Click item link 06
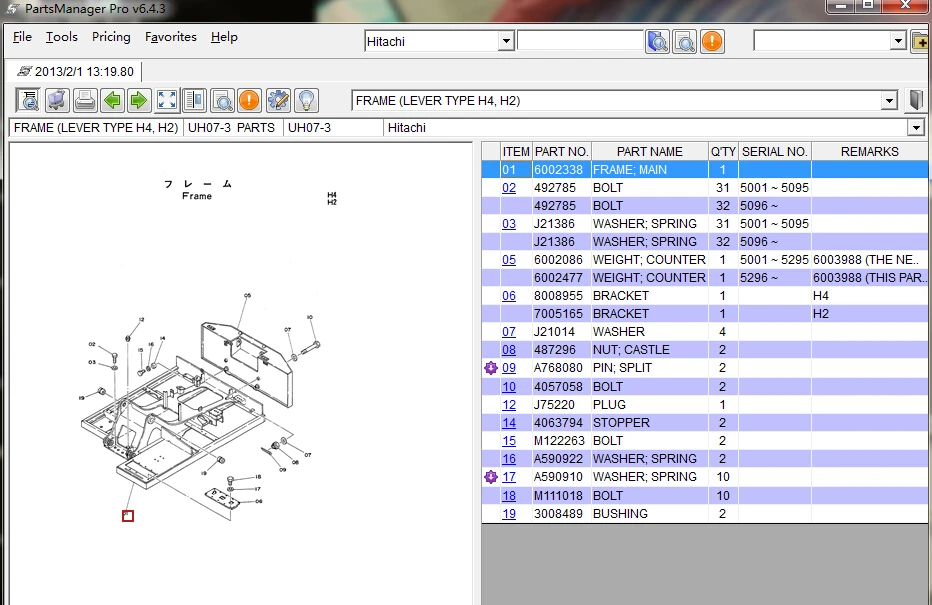 pos(509,296)
